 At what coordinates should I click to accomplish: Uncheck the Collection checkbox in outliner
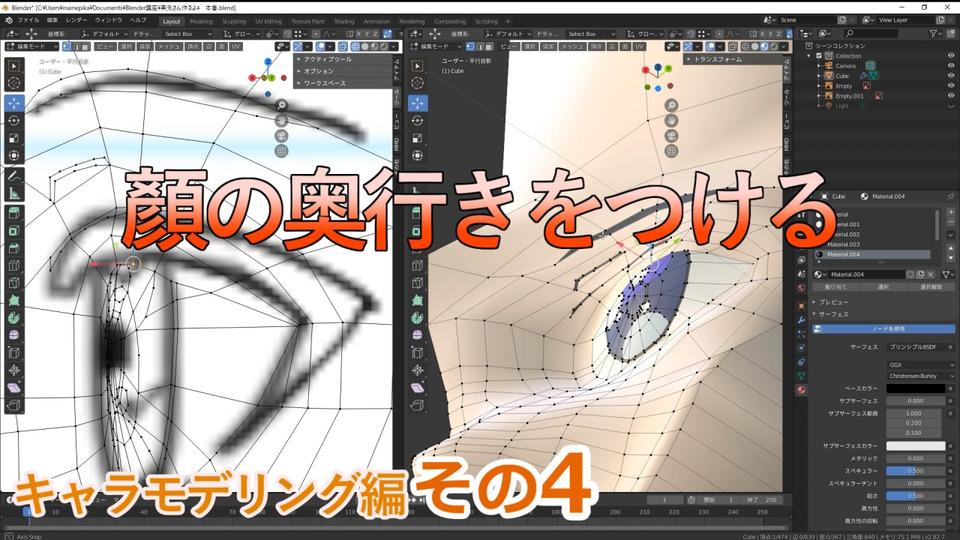click(x=819, y=56)
